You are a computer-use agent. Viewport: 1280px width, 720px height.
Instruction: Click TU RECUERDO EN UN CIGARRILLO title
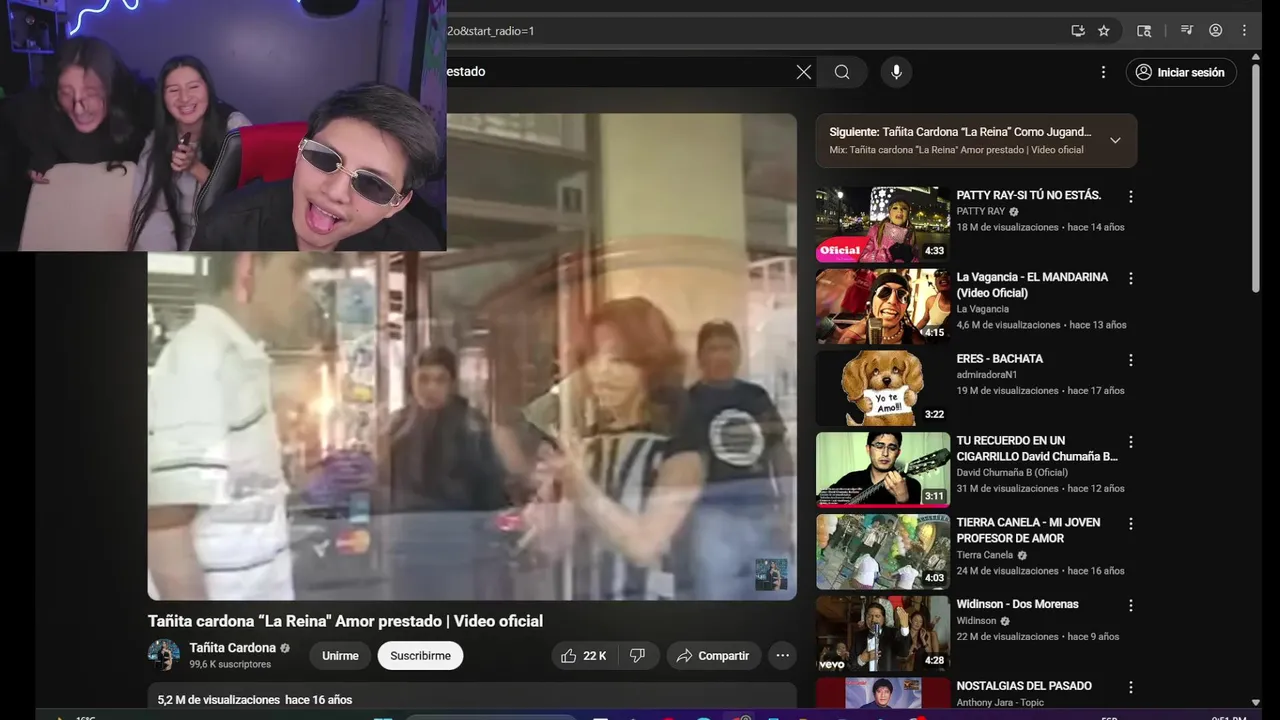click(x=1037, y=449)
